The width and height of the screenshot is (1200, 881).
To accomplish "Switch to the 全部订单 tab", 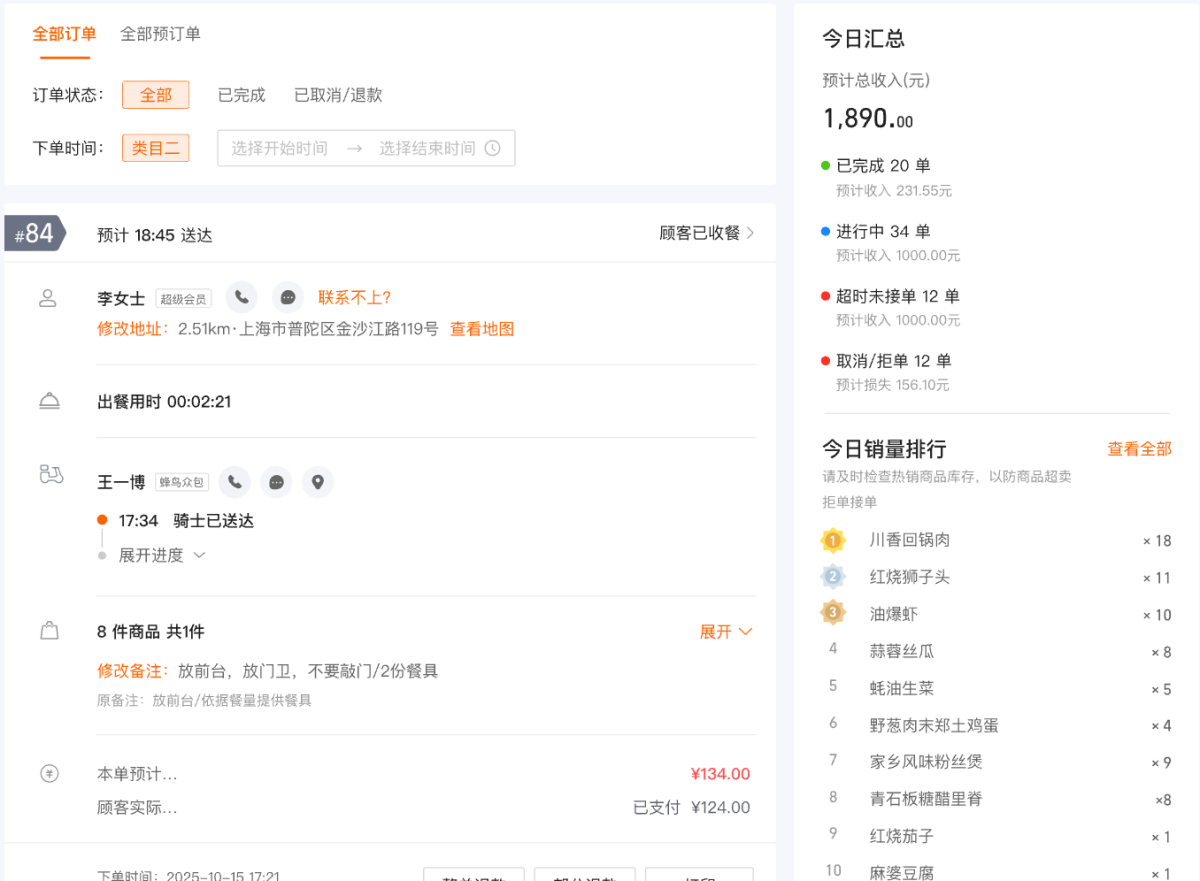I will point(64,33).
